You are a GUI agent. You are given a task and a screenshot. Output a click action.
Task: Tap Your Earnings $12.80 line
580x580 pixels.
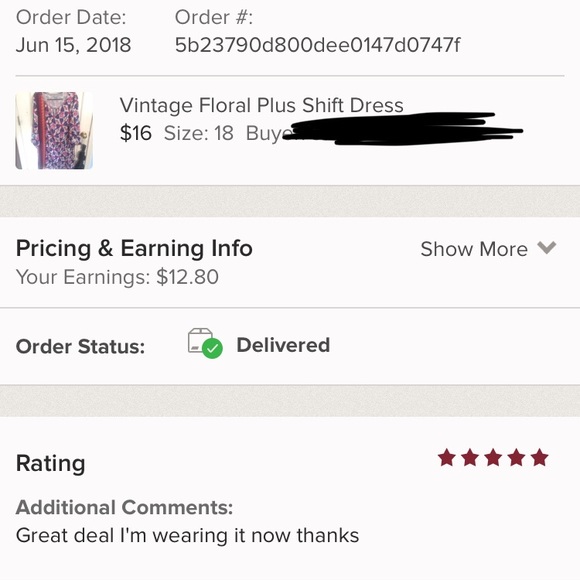tap(117, 277)
